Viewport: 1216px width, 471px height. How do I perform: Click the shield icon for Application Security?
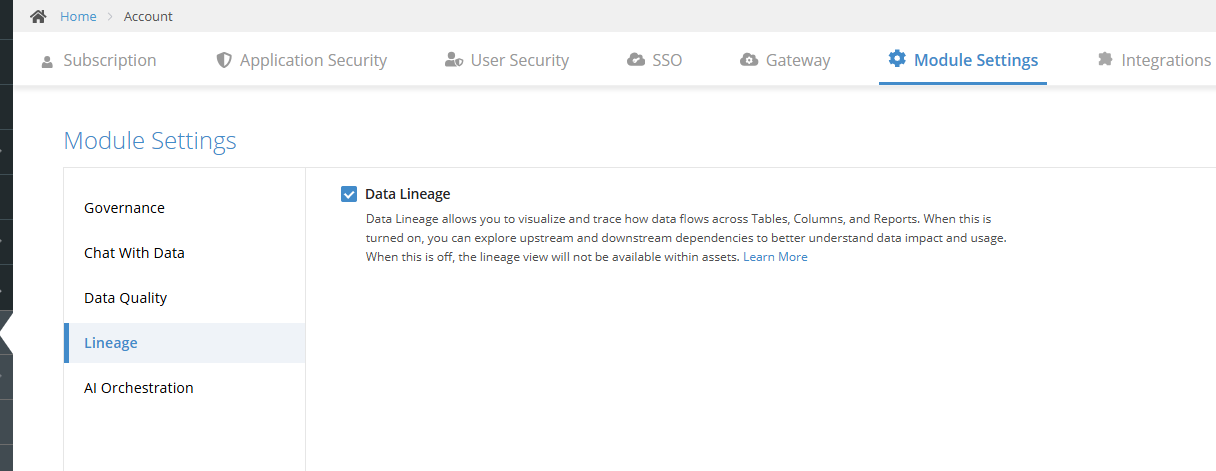[224, 60]
